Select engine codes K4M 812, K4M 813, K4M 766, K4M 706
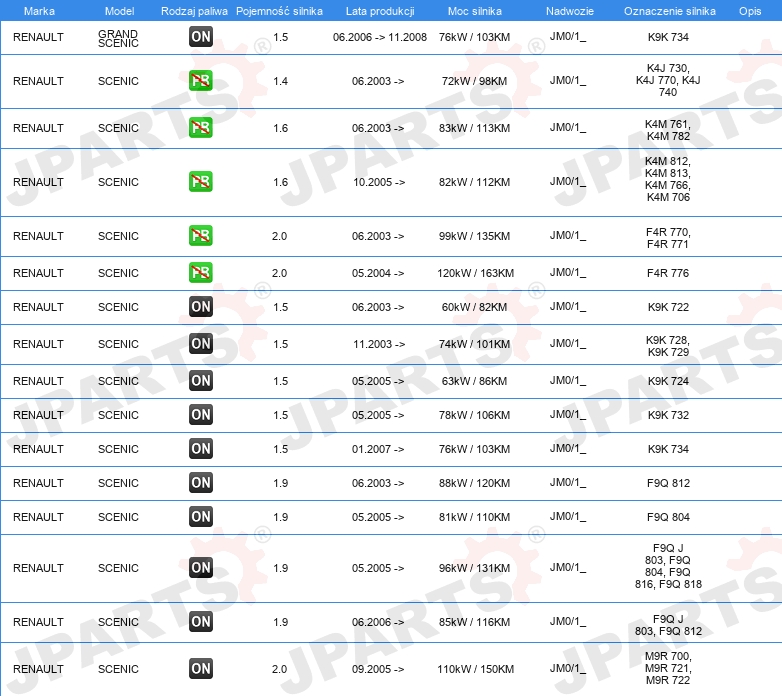 click(668, 179)
